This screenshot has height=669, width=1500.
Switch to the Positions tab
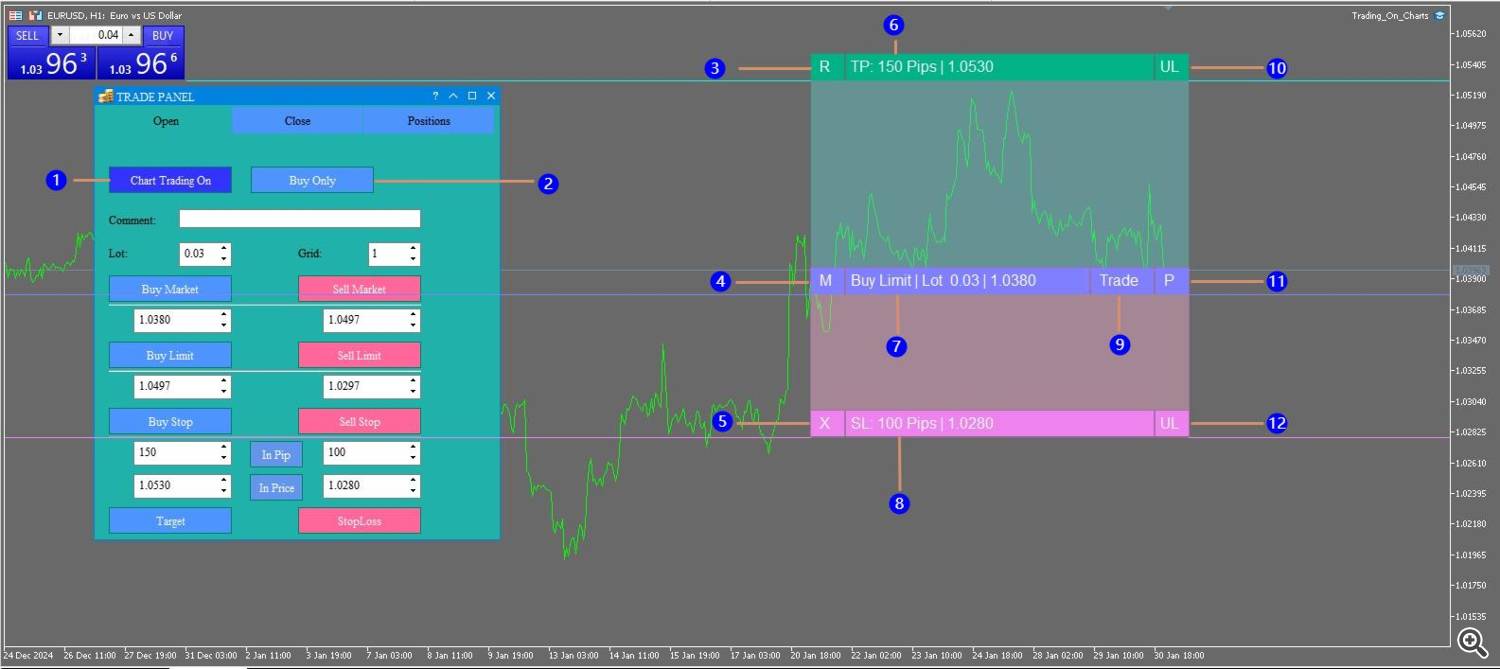coord(428,121)
